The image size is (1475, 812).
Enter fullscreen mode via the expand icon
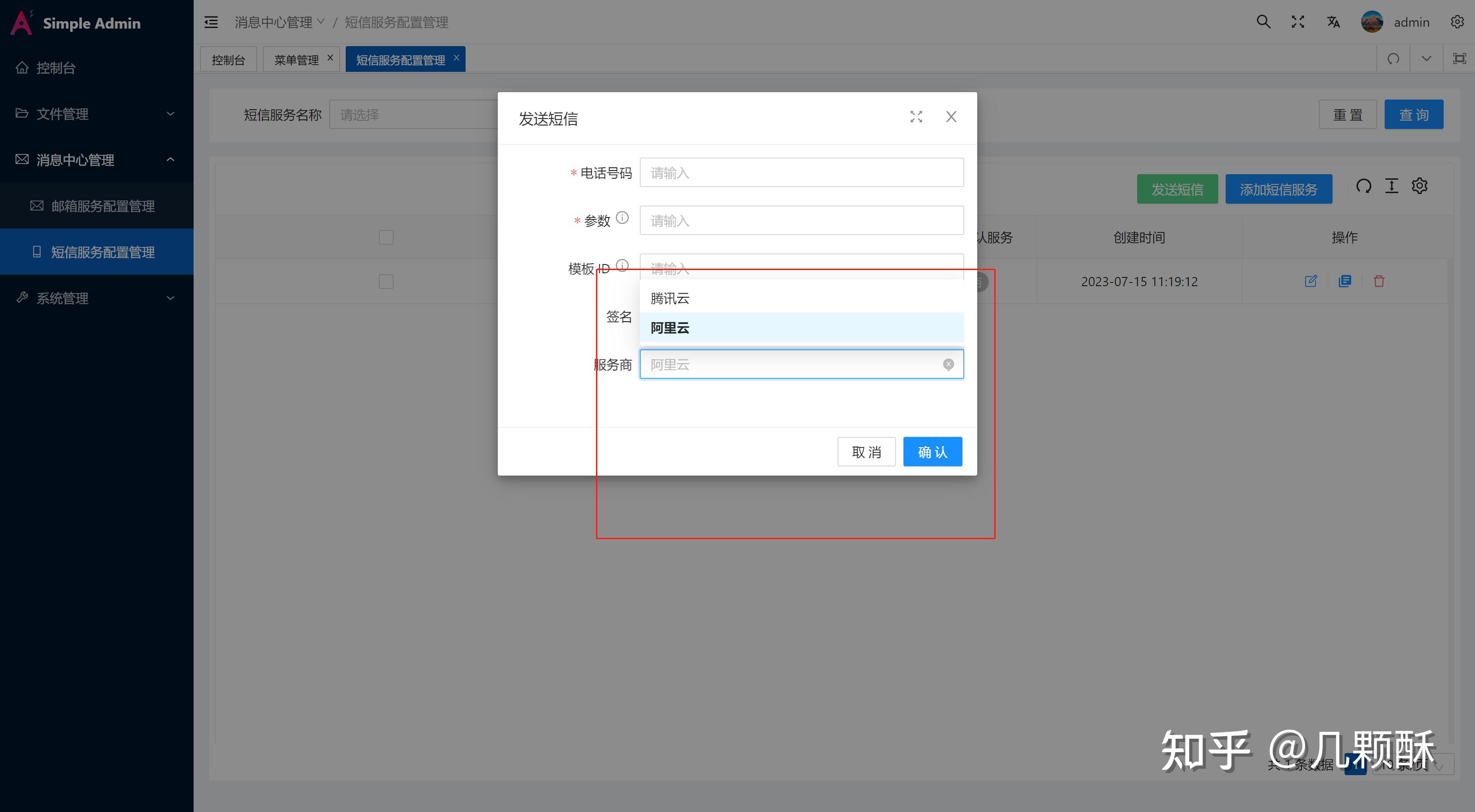point(1298,22)
